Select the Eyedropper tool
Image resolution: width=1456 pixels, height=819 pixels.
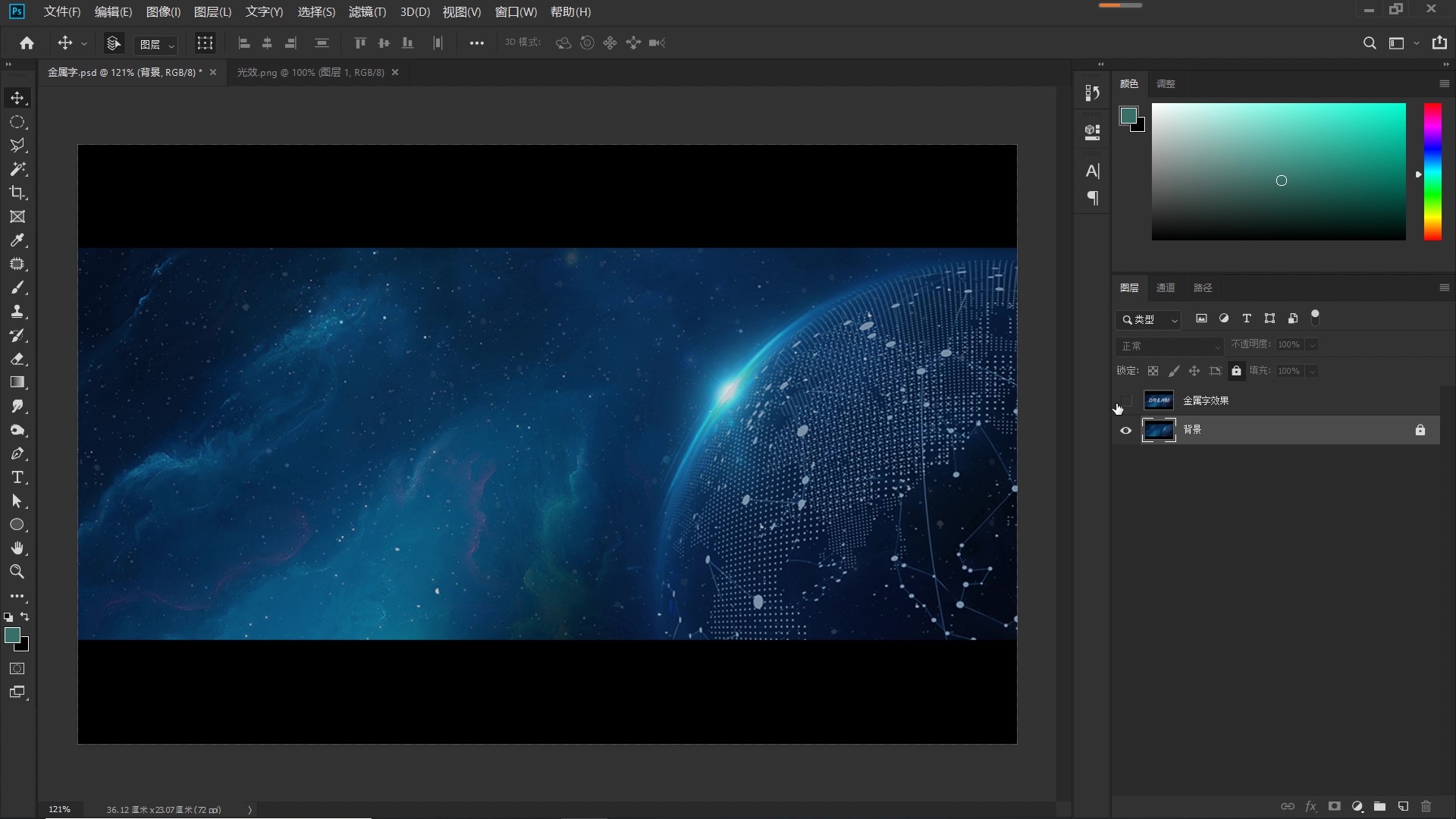click(17, 240)
